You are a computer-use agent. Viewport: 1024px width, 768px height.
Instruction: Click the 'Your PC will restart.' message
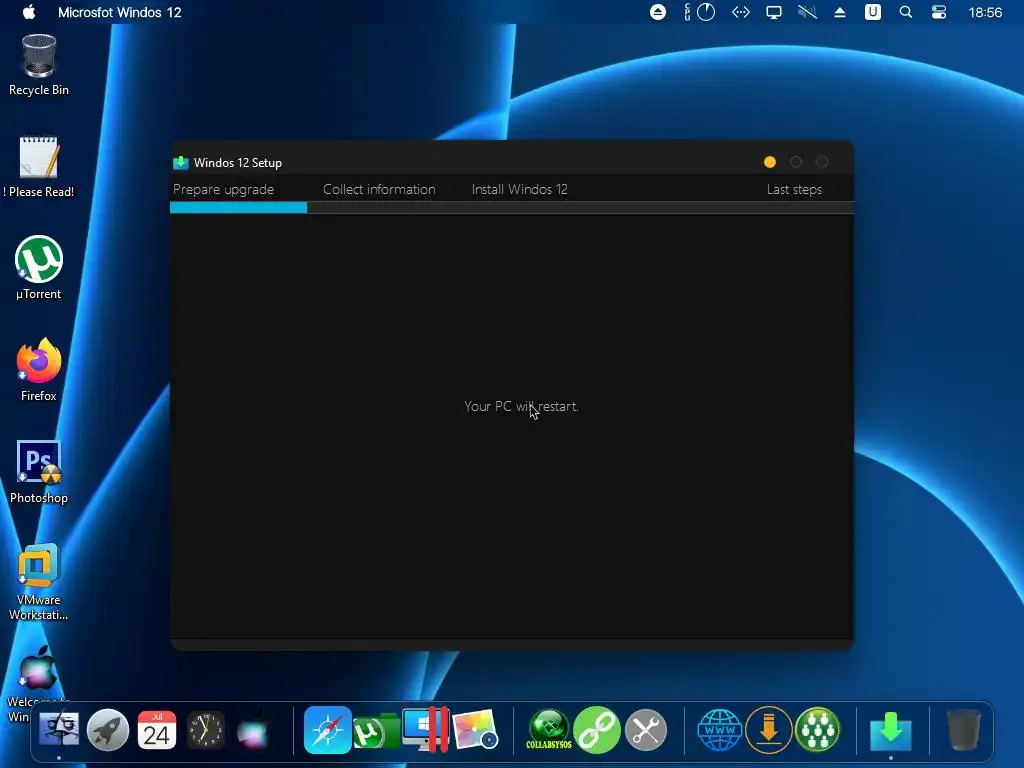521,406
